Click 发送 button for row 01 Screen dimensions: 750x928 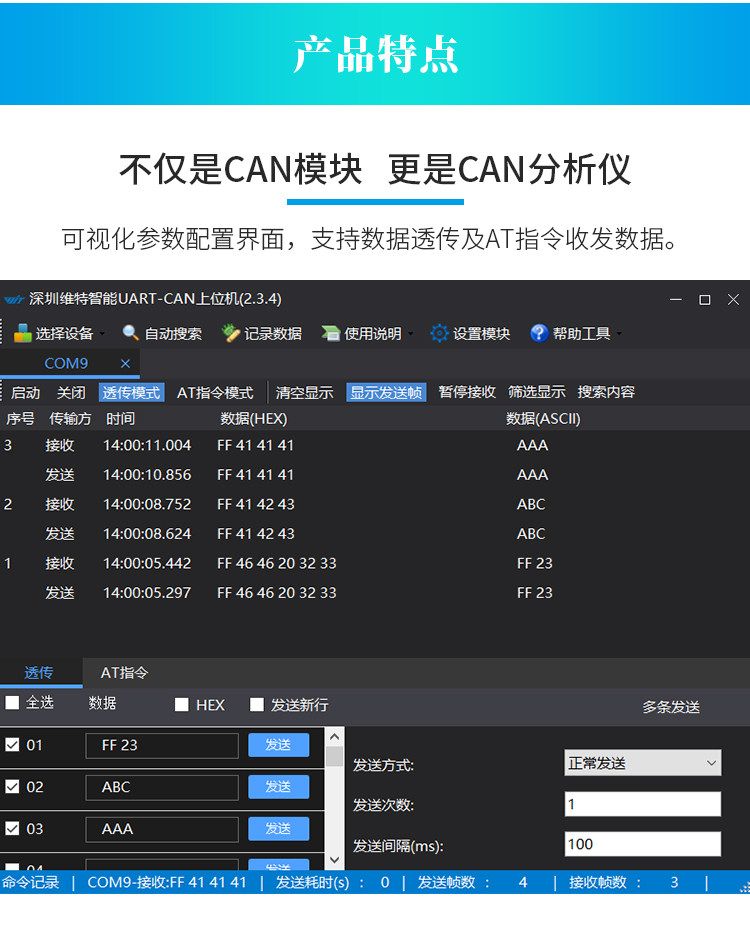278,745
